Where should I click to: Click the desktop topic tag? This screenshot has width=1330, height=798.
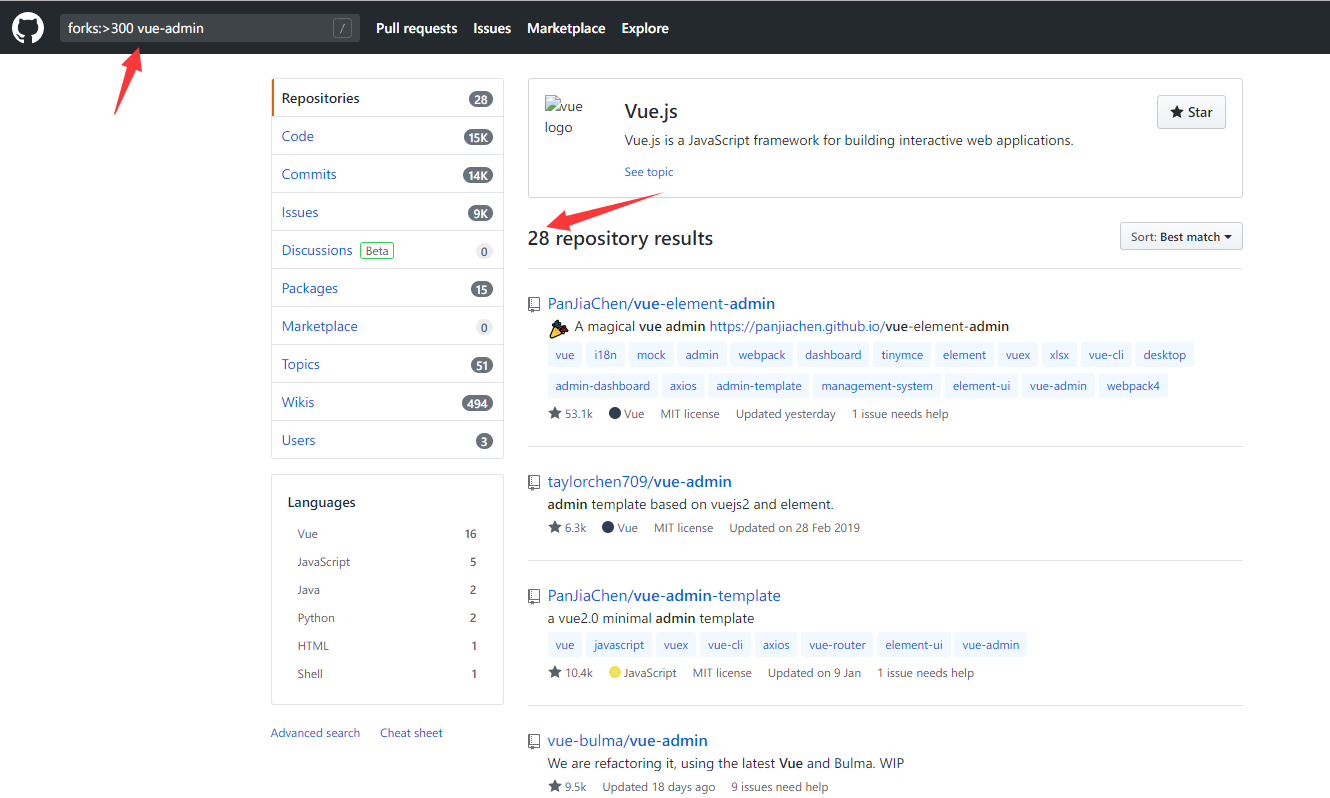click(1165, 355)
